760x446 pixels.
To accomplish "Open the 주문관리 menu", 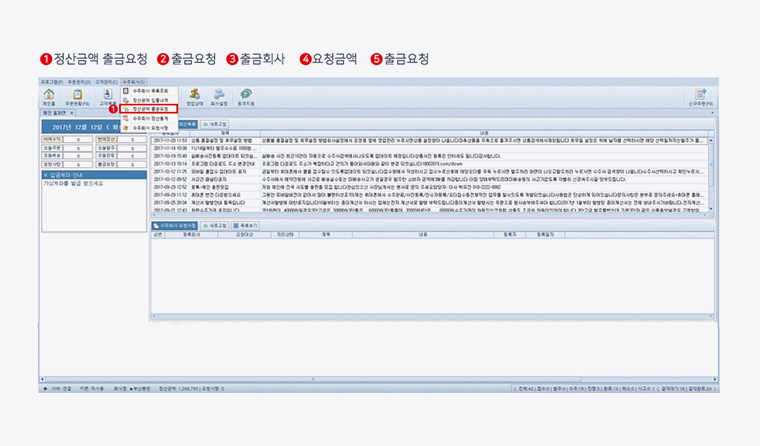I will [78, 81].
